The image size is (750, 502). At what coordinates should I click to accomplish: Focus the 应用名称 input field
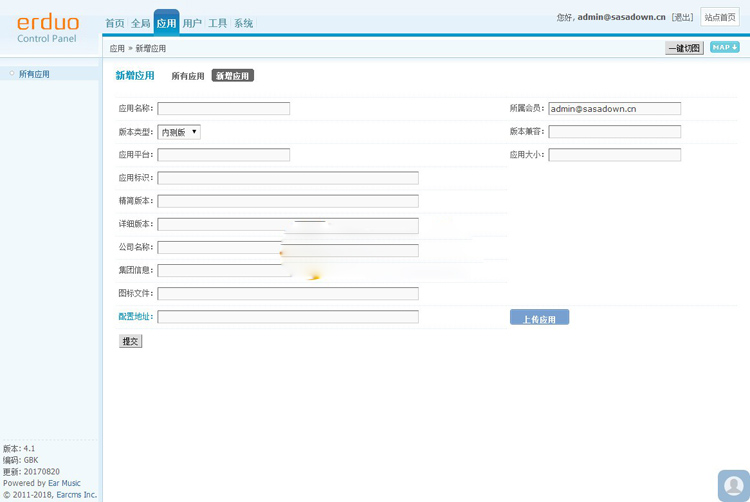click(223, 109)
